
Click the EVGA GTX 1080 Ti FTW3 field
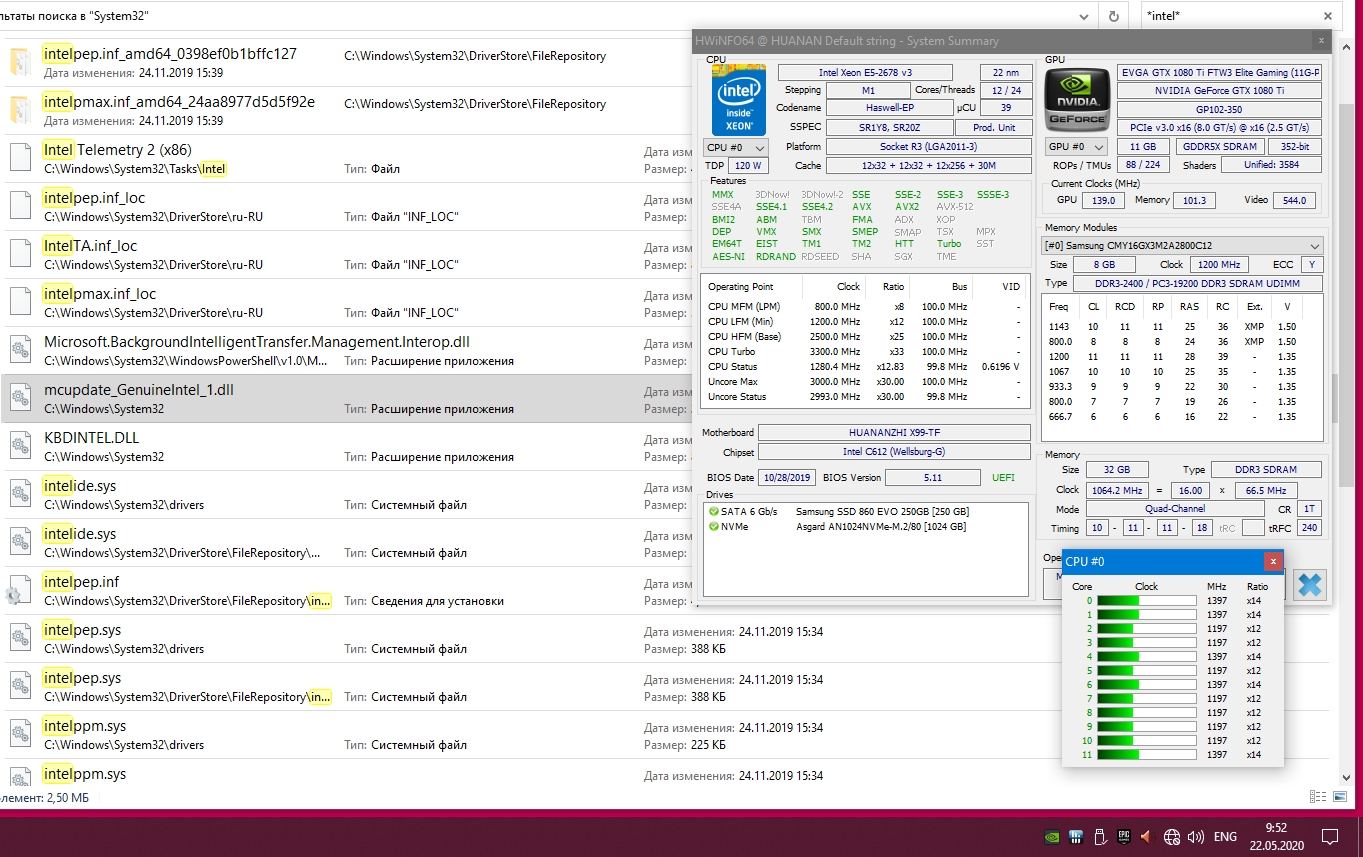(x=1219, y=72)
